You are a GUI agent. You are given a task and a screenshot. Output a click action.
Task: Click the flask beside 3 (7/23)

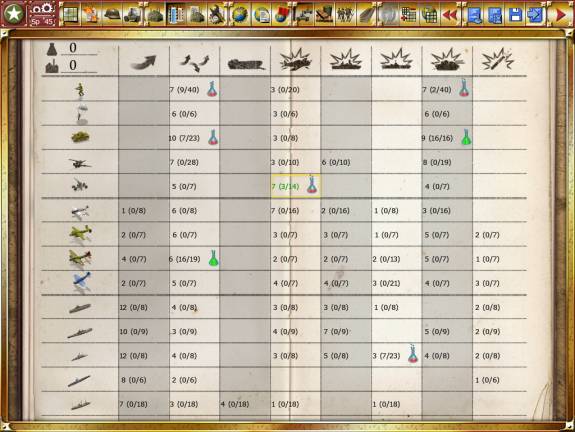[x=413, y=354]
